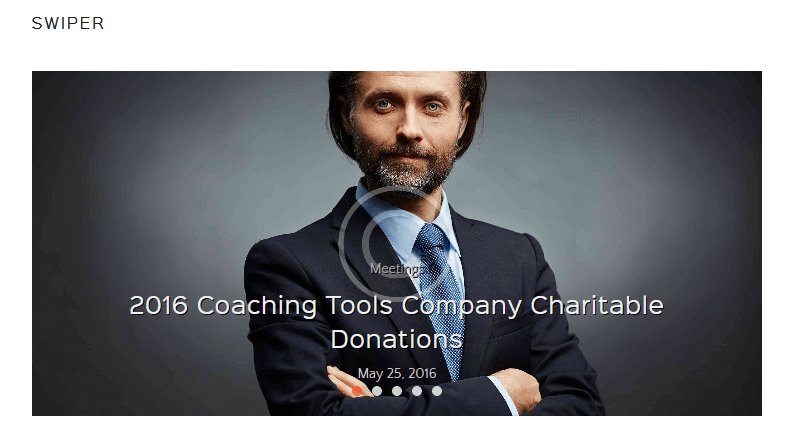
Task: Open the Meetings category link
Action: (396, 269)
